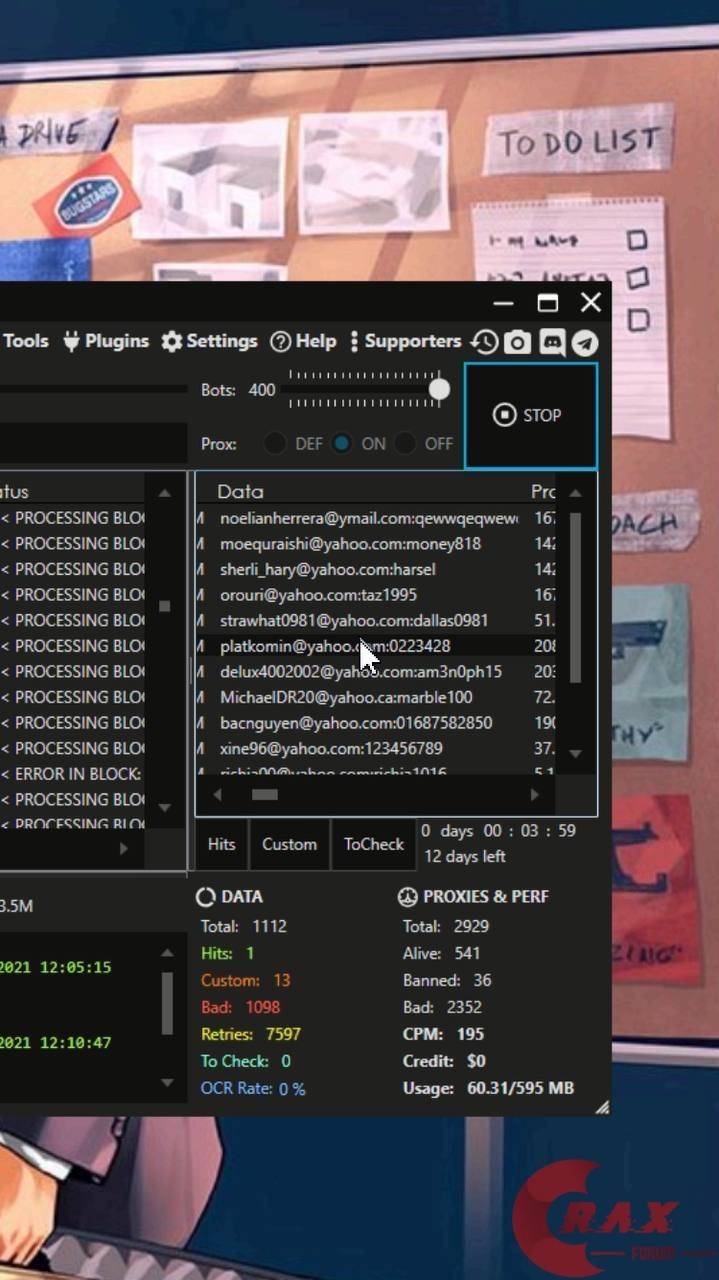The height and width of the screenshot is (1280, 719).
Task: Switch to the Custom tab
Action: 289,844
